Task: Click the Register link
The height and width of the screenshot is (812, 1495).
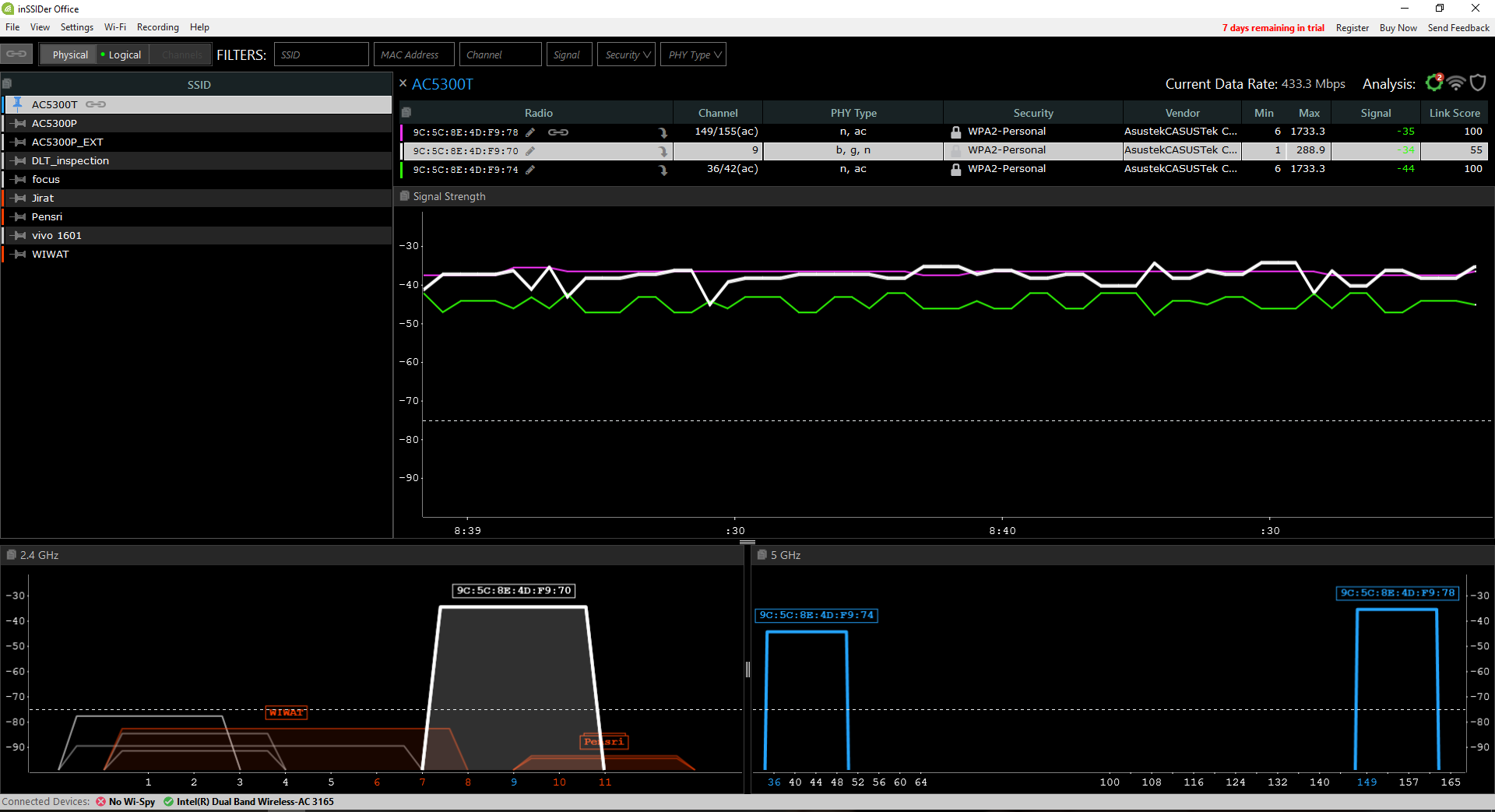Action: (x=1353, y=28)
